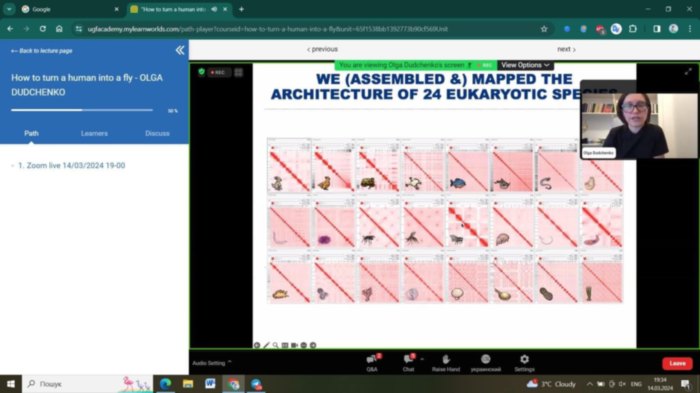Viewport: 700px width, 393px height.
Task: Open the tab search dropdown arrow
Action: pyautogui.click(x=9, y=9)
